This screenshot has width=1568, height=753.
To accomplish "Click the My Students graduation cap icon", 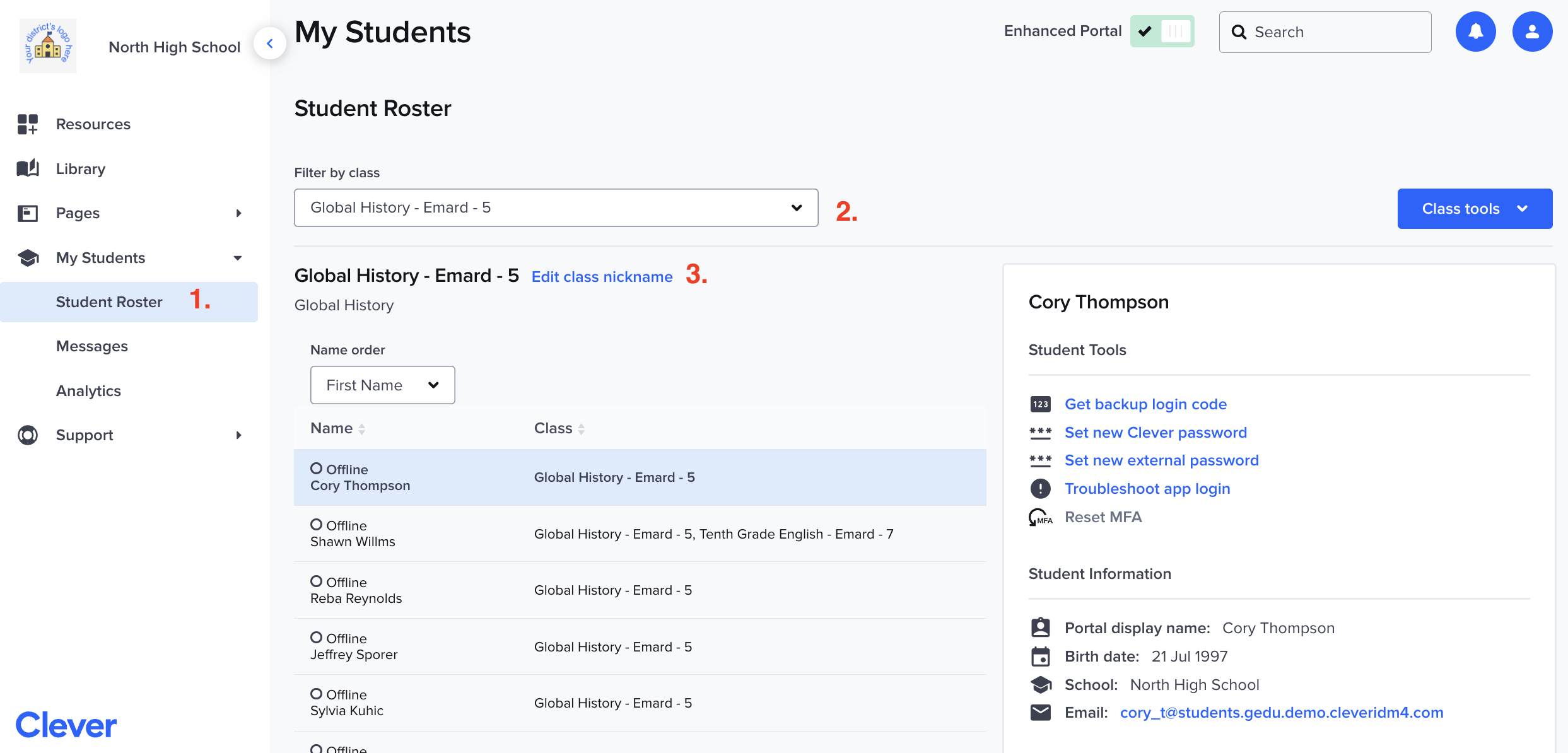I will click(x=28, y=257).
